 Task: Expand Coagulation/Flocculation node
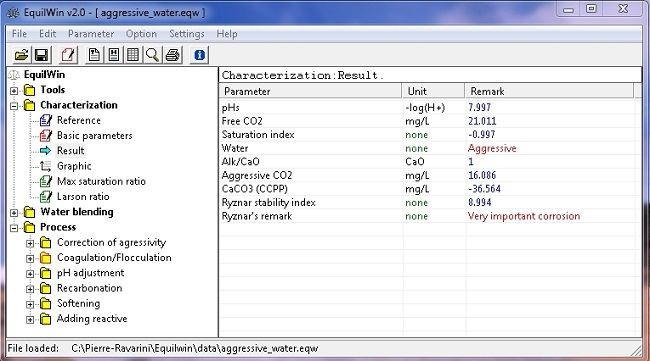click(x=30, y=259)
